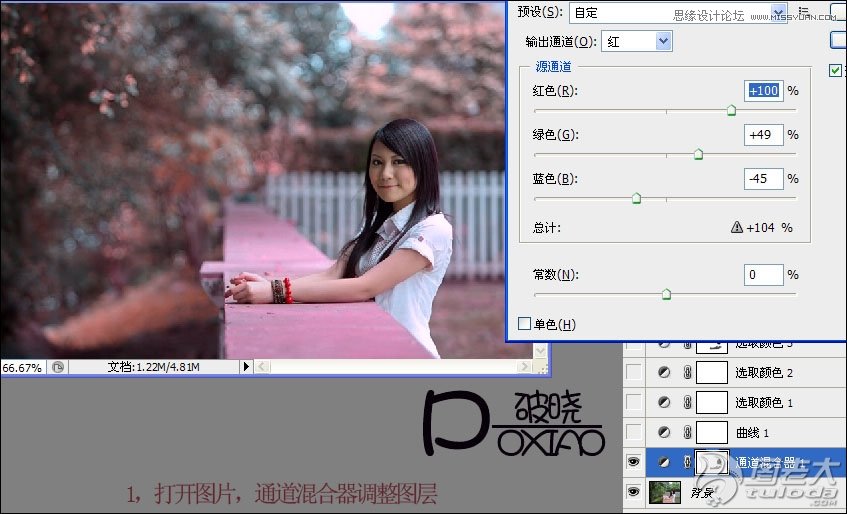Screen dimensions: 847x514
Task: Click the 红色(R) label
Action: 555,91
